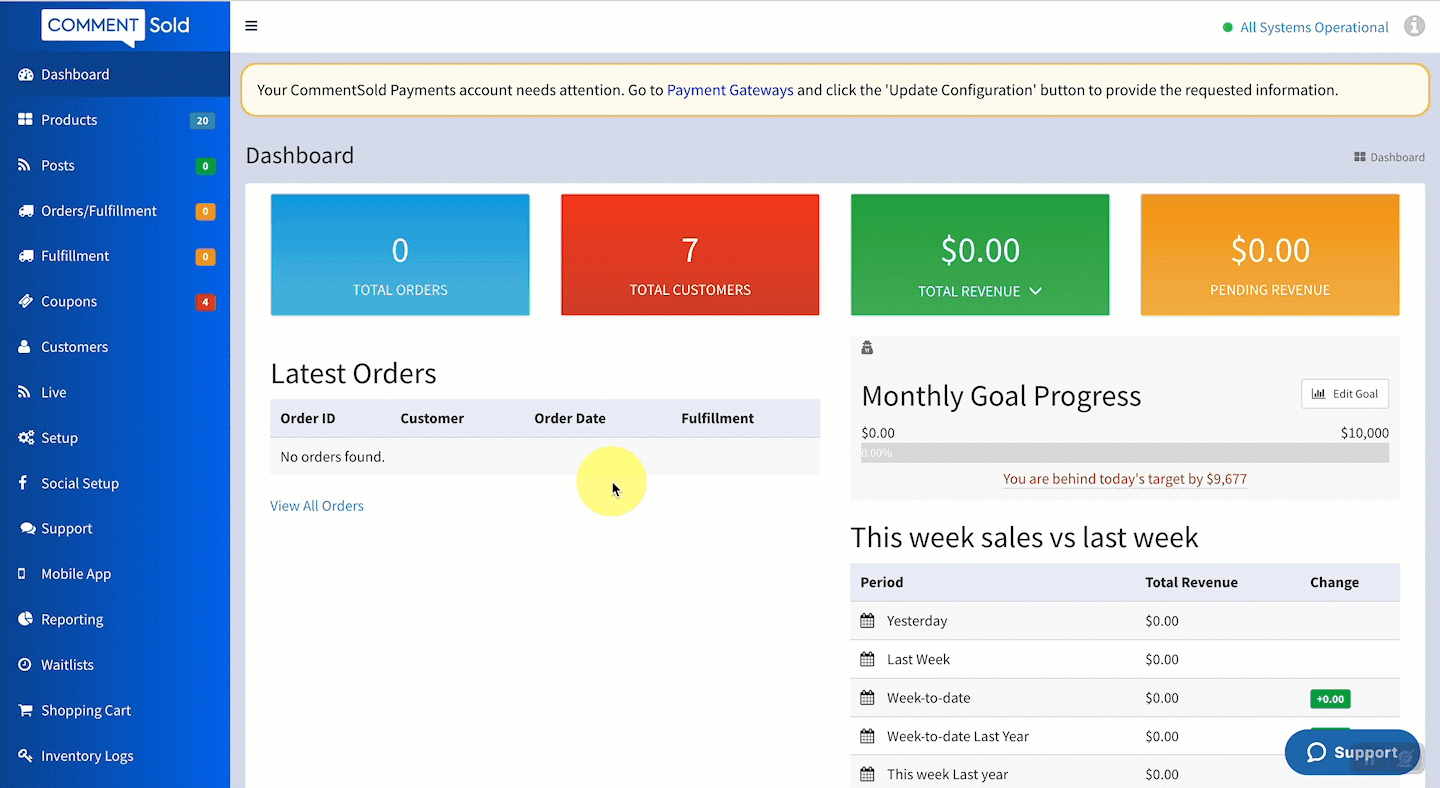The image size is (1440, 788).
Task: Click the View All Orders link
Action: pos(317,506)
